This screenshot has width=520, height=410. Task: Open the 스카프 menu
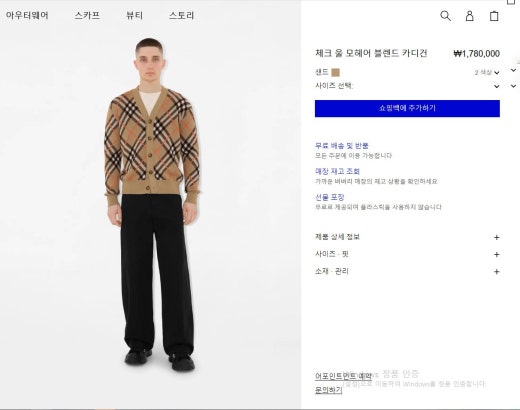point(87,15)
